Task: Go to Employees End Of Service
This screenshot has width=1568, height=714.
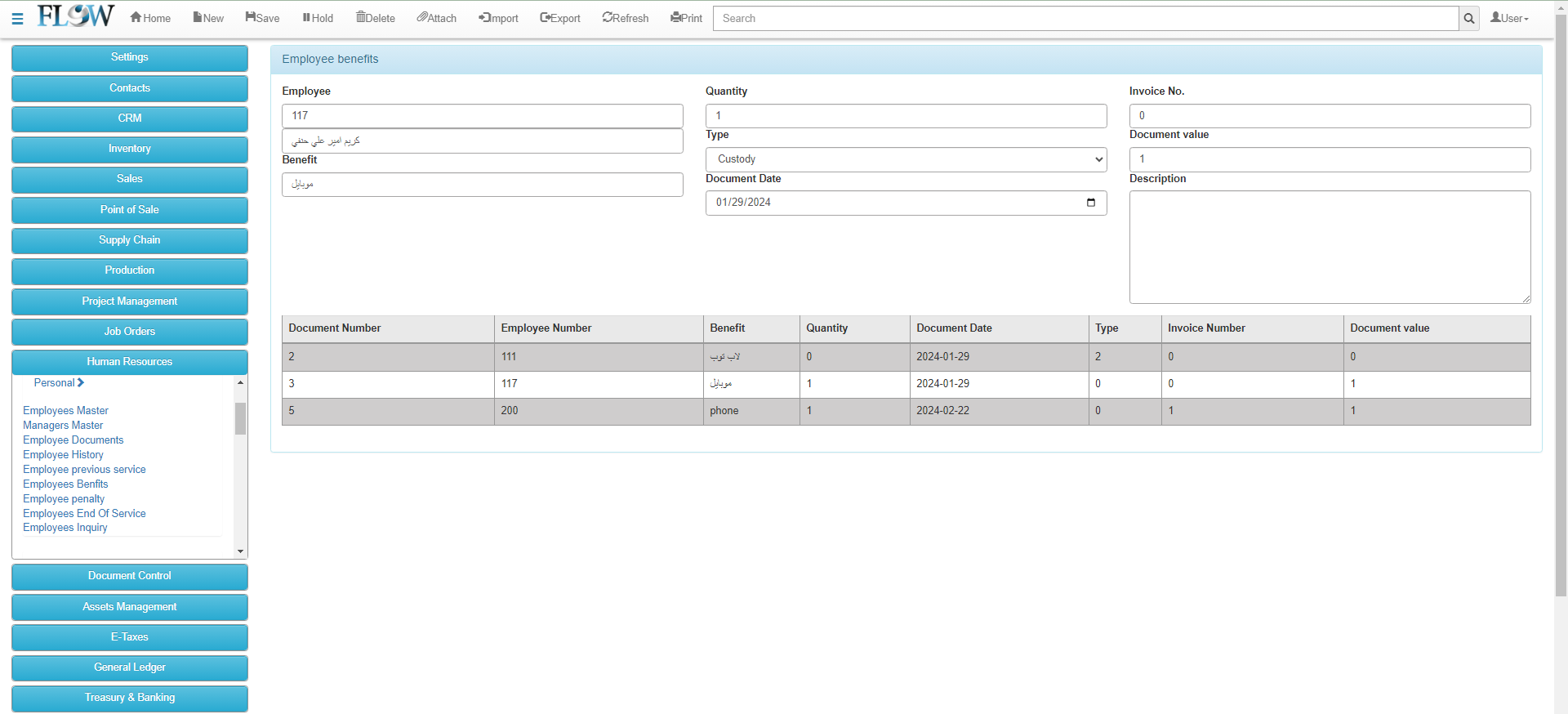Action: [84, 514]
